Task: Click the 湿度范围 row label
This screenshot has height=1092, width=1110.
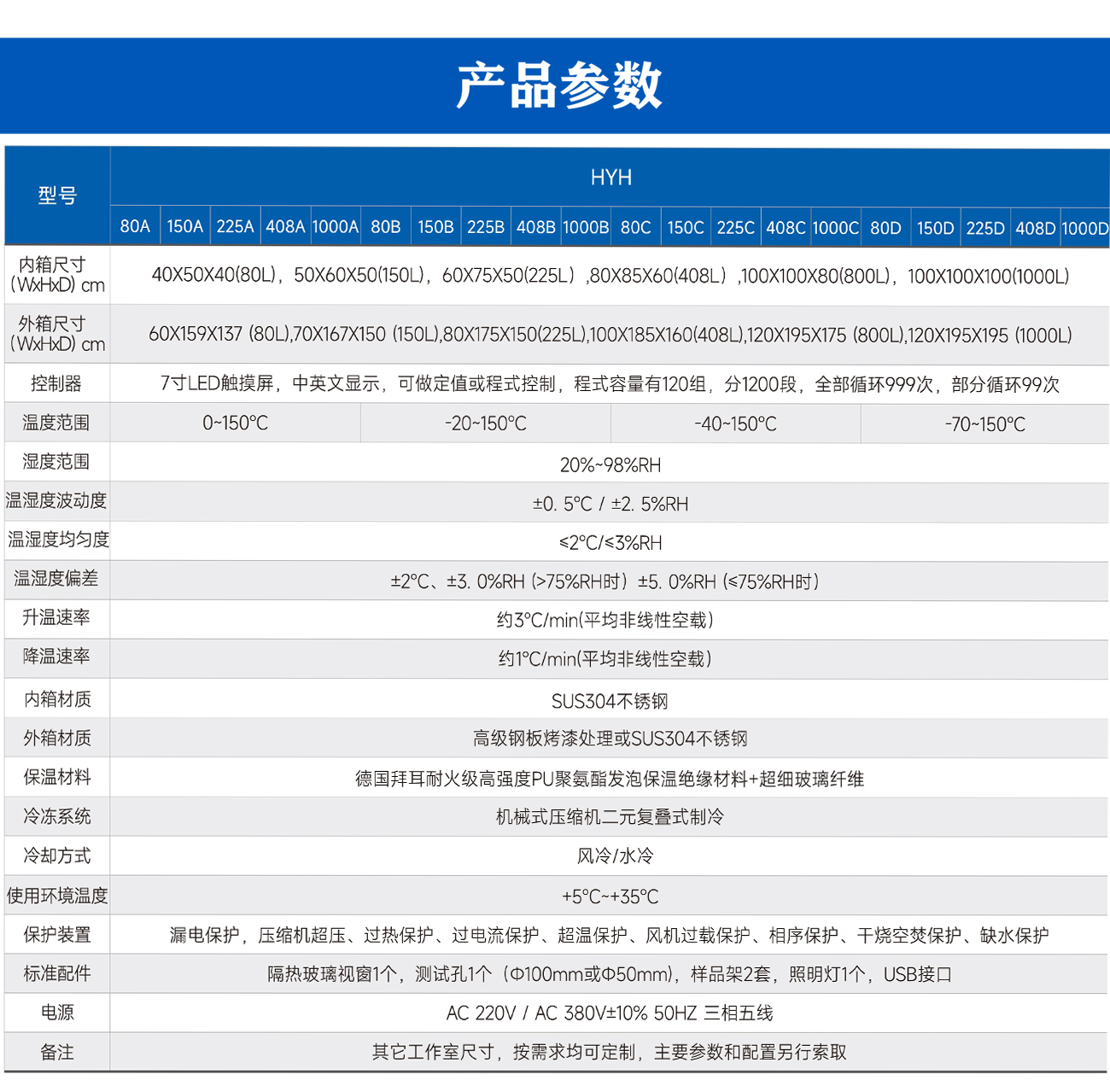Action: (56, 462)
